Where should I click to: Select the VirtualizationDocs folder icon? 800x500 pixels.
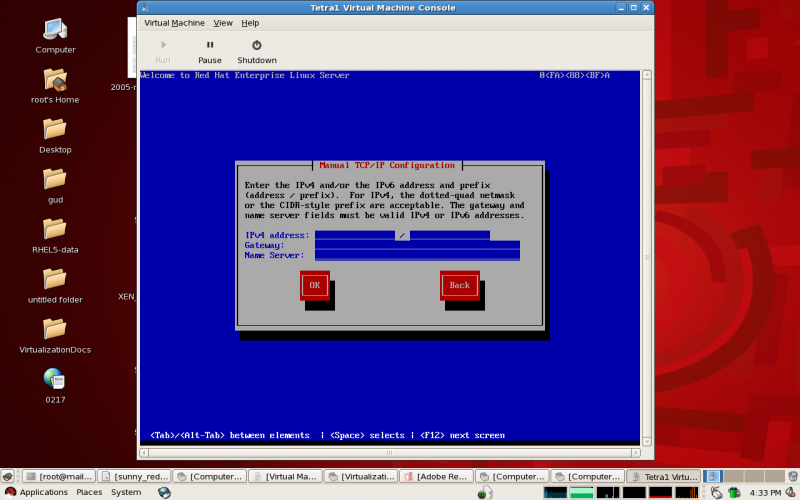pyautogui.click(x=55, y=336)
